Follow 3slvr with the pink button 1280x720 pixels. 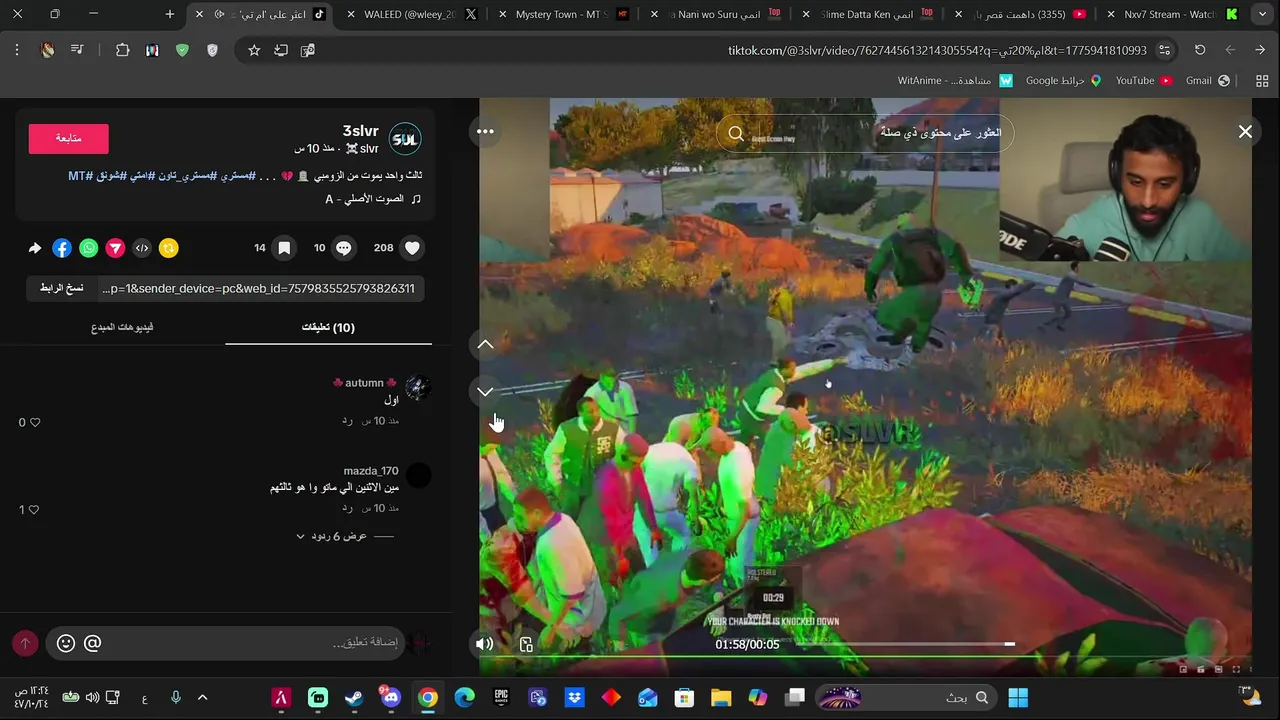coord(68,138)
